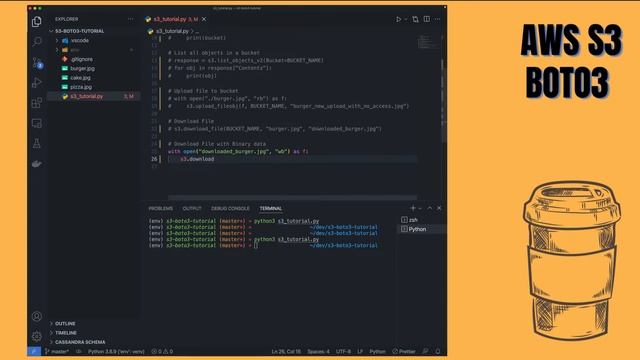Expand the Cassandra Schema section
Image resolution: width=640 pixels, height=360 pixels.
pos(80,342)
